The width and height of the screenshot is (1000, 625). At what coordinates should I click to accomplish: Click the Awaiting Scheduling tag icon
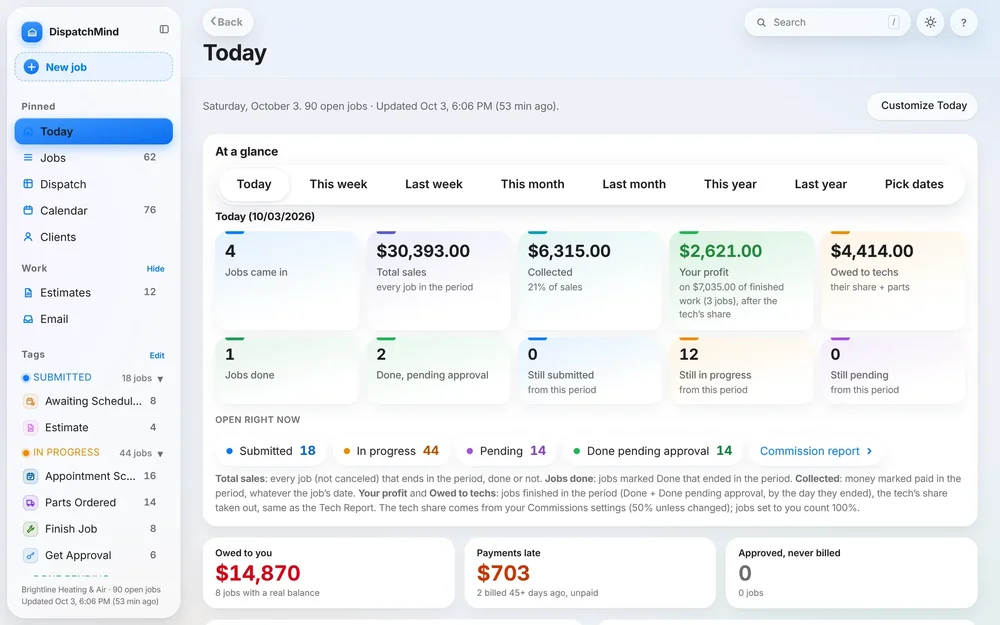click(x=30, y=401)
